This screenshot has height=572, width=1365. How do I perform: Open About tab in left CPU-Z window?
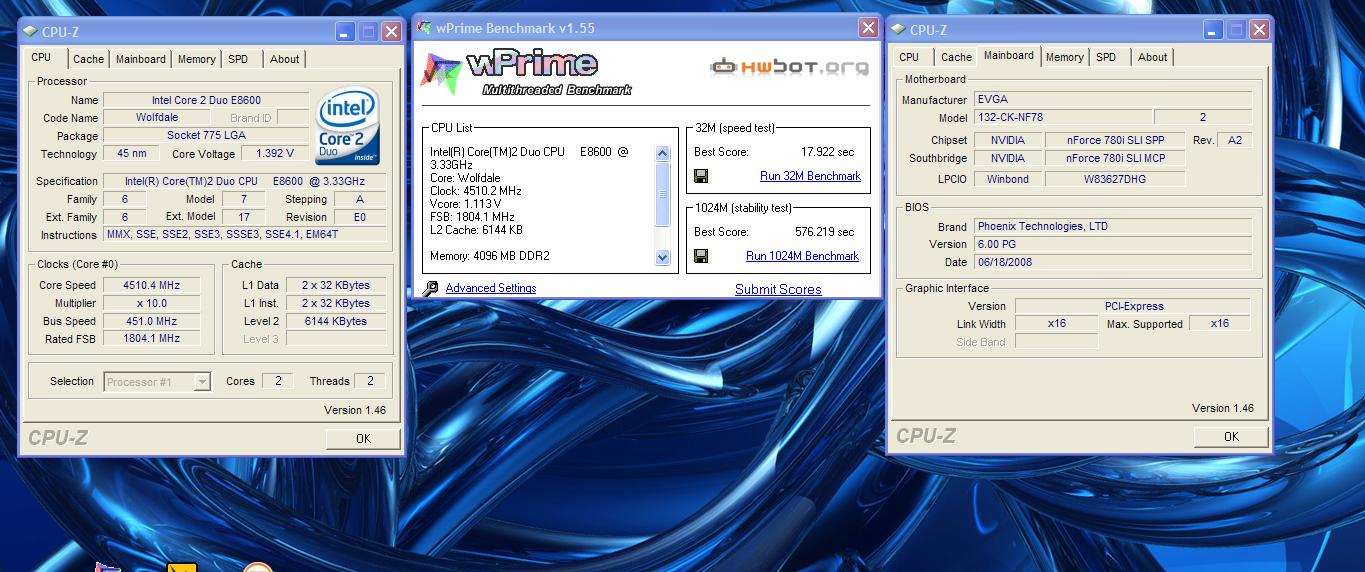point(285,59)
